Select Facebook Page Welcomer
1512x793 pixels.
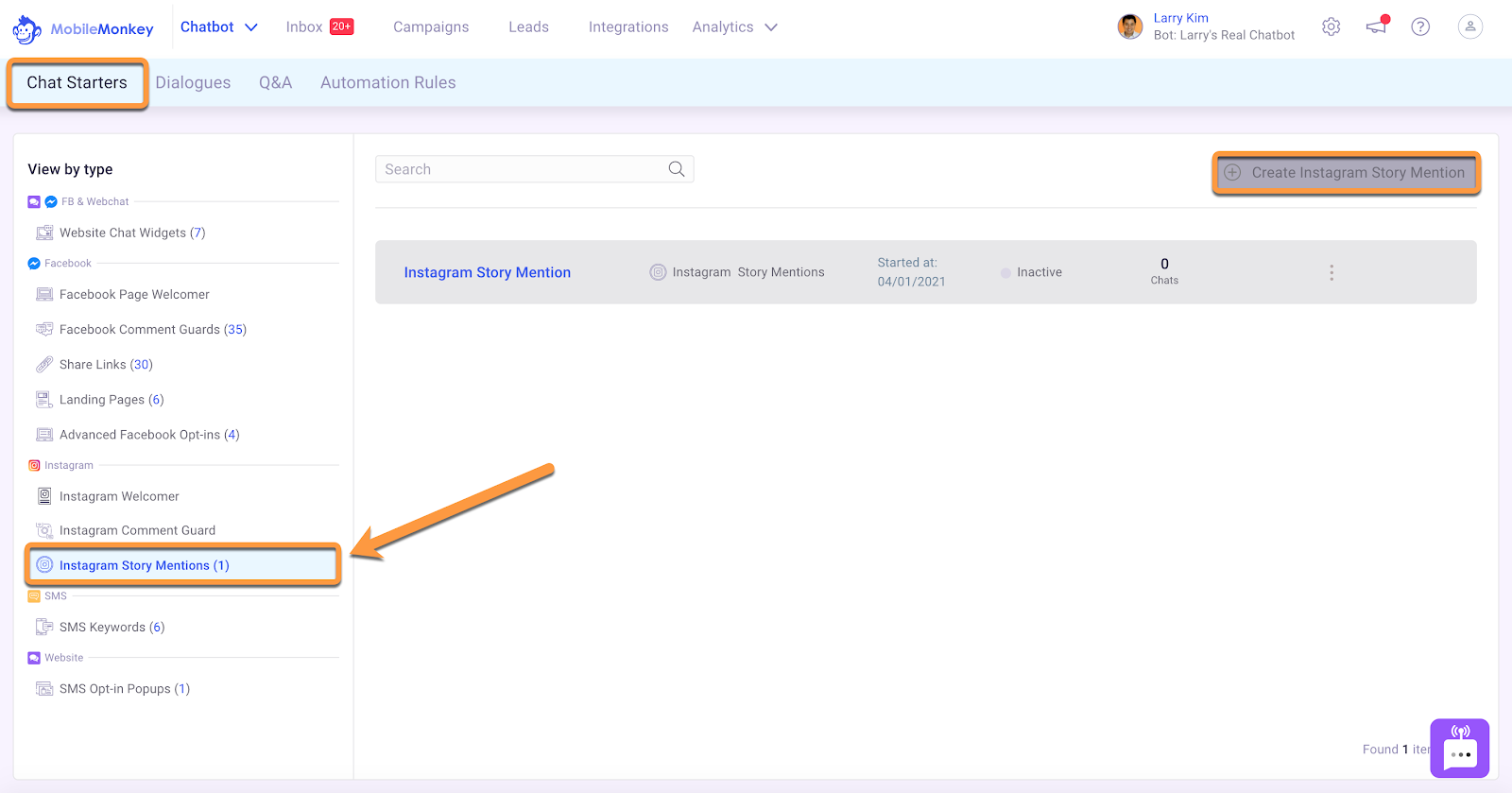pyautogui.click(x=134, y=294)
